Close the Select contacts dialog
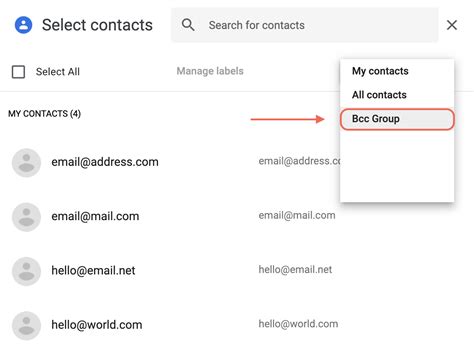 pos(452,25)
